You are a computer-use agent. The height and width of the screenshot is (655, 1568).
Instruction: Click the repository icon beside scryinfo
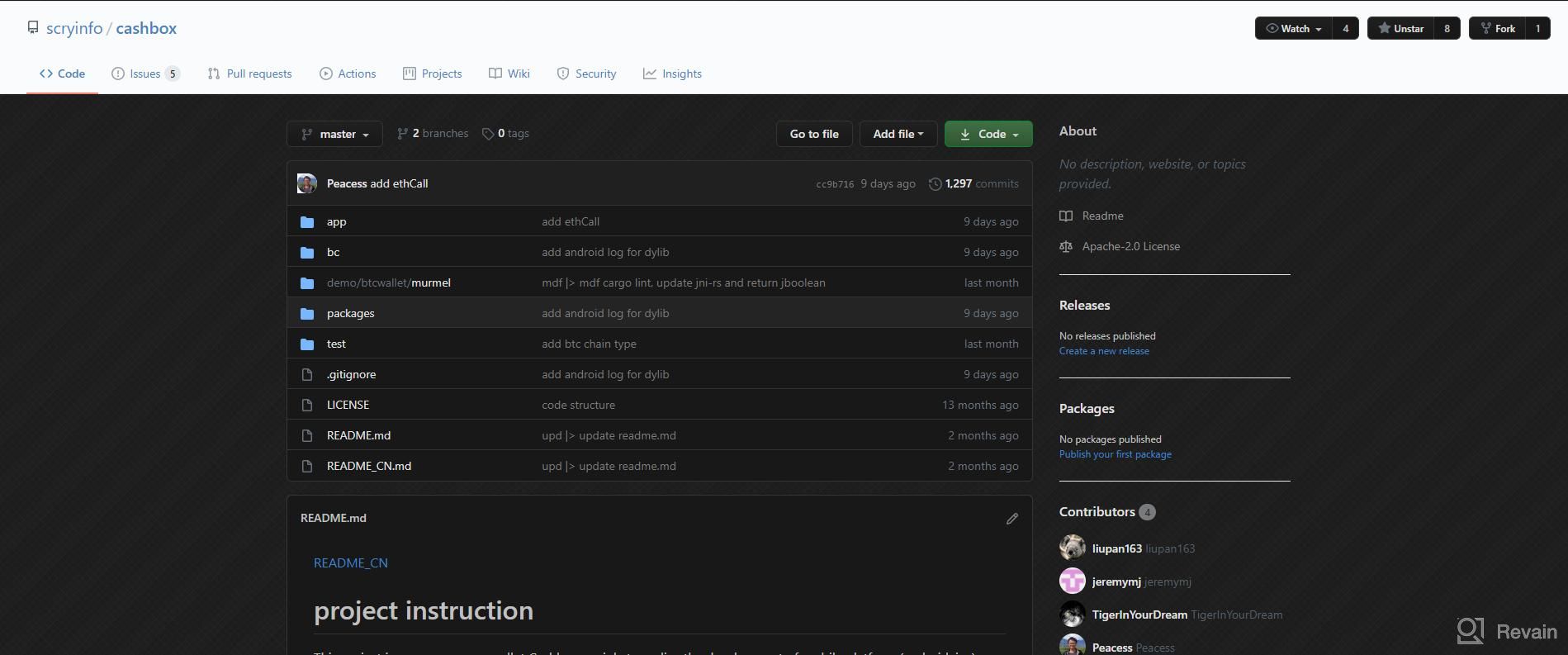tap(33, 28)
